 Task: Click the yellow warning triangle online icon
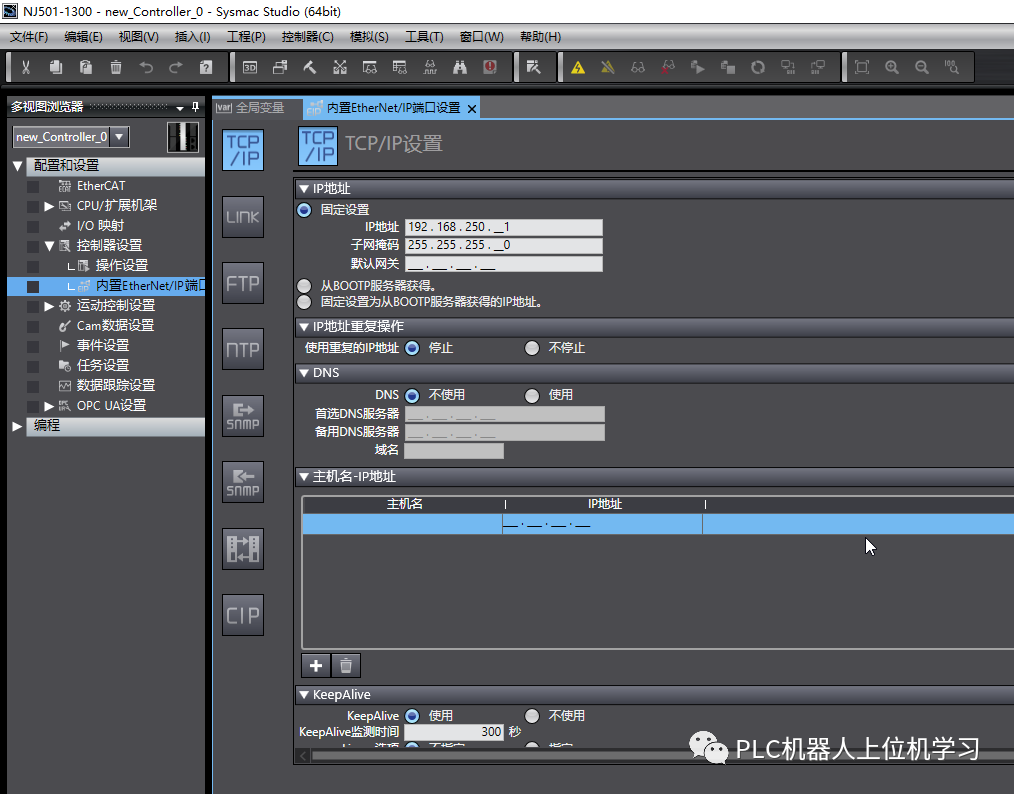click(577, 67)
